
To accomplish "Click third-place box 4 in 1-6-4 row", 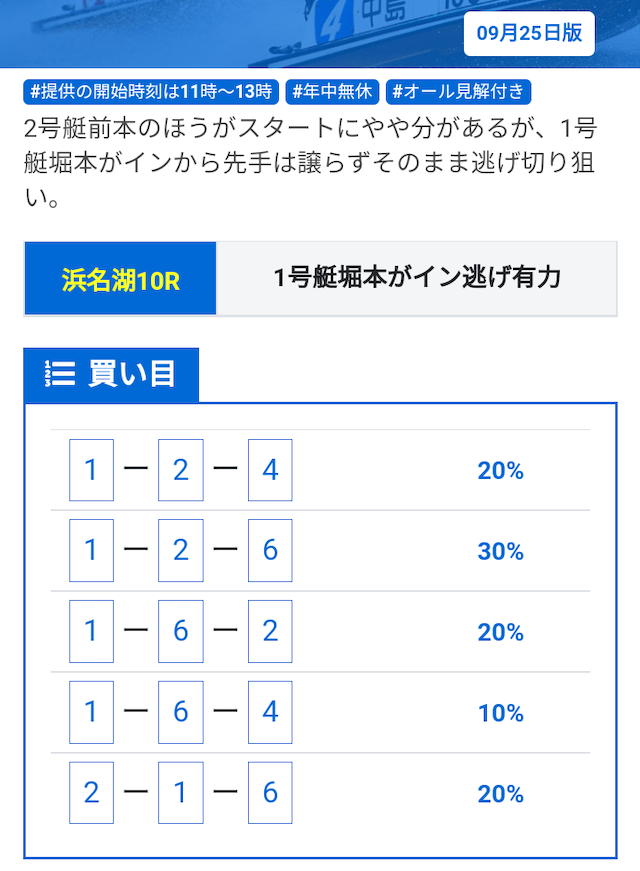I will tap(270, 713).
